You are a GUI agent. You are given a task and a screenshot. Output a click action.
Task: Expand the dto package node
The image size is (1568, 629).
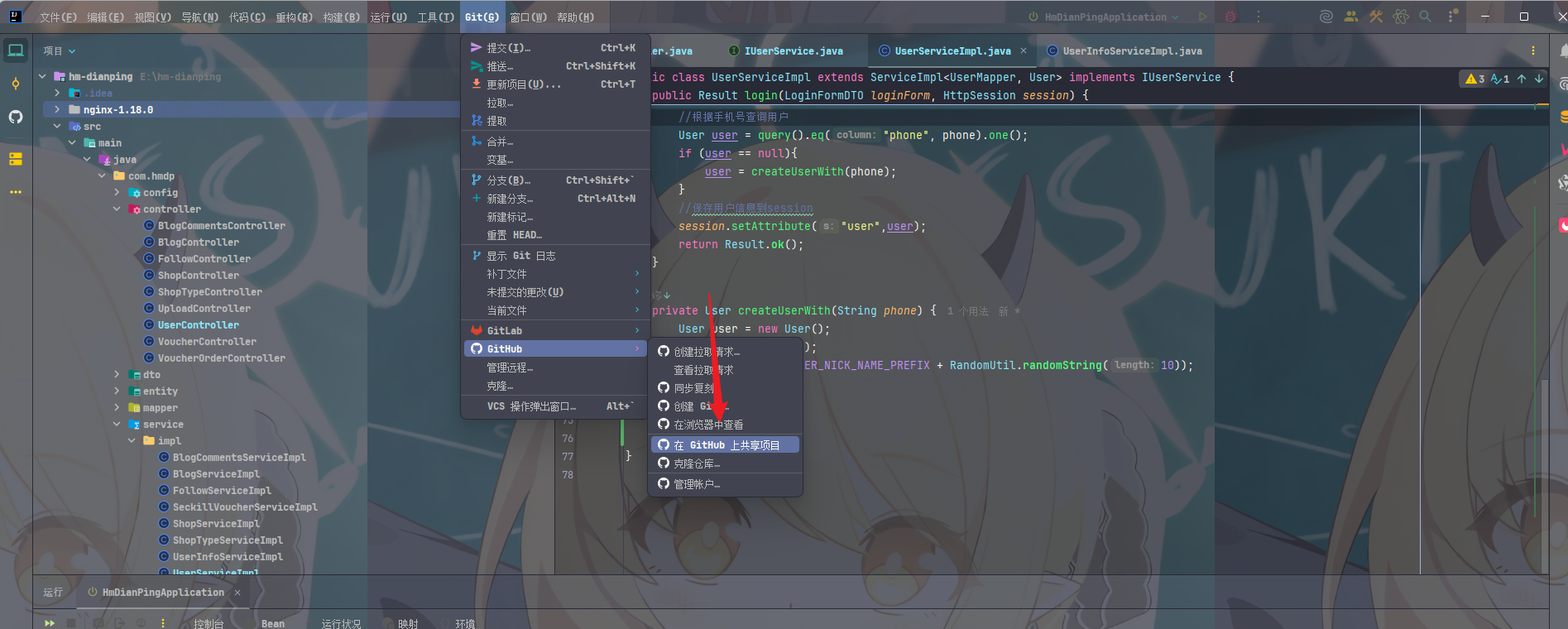coord(117,375)
